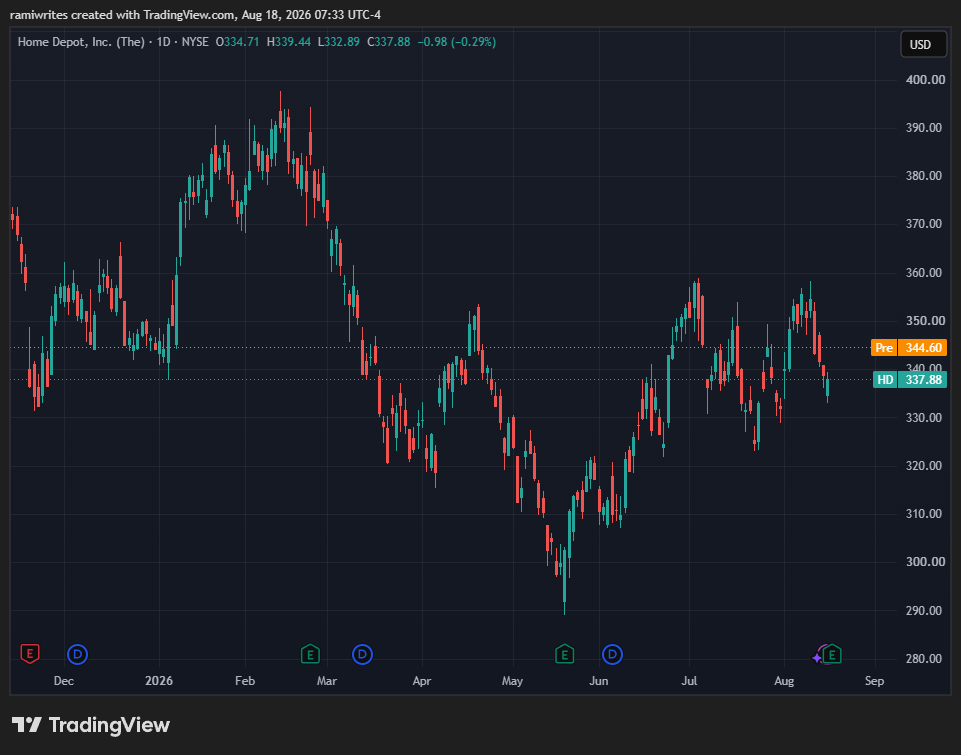Click the 310.00 price axis label
Image resolution: width=961 pixels, height=755 pixels.
tap(925, 514)
